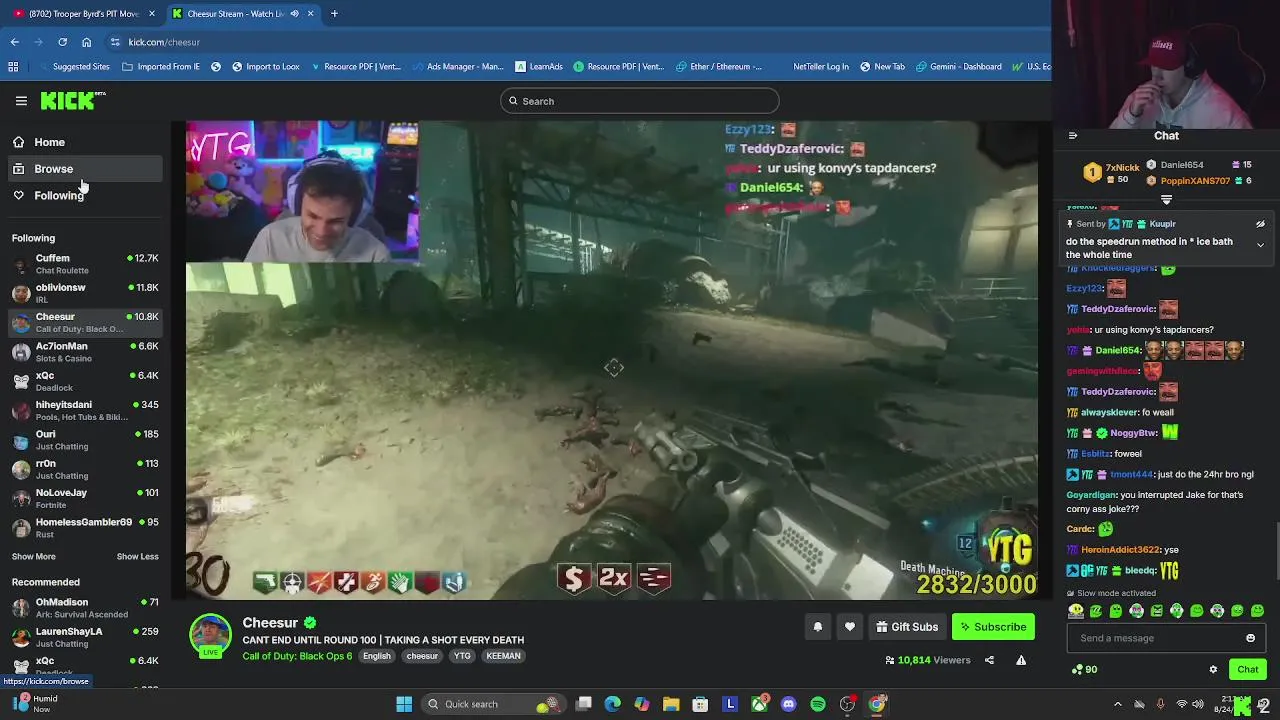Screen dimensions: 1280x720
Task: Open chat settings gear icon
Action: point(1213,669)
